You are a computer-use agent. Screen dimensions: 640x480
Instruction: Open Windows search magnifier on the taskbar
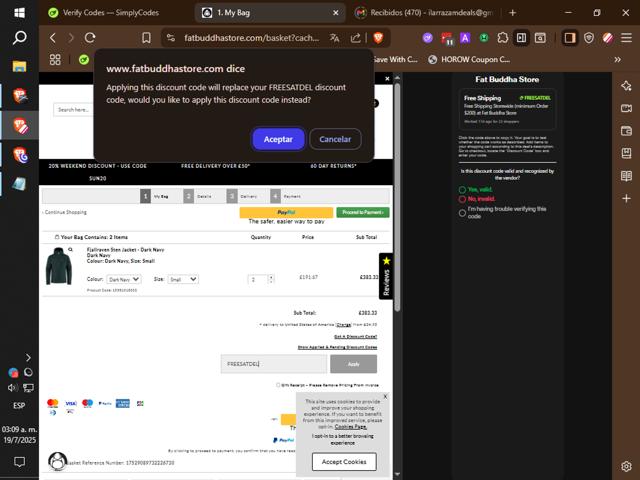click(x=19, y=38)
